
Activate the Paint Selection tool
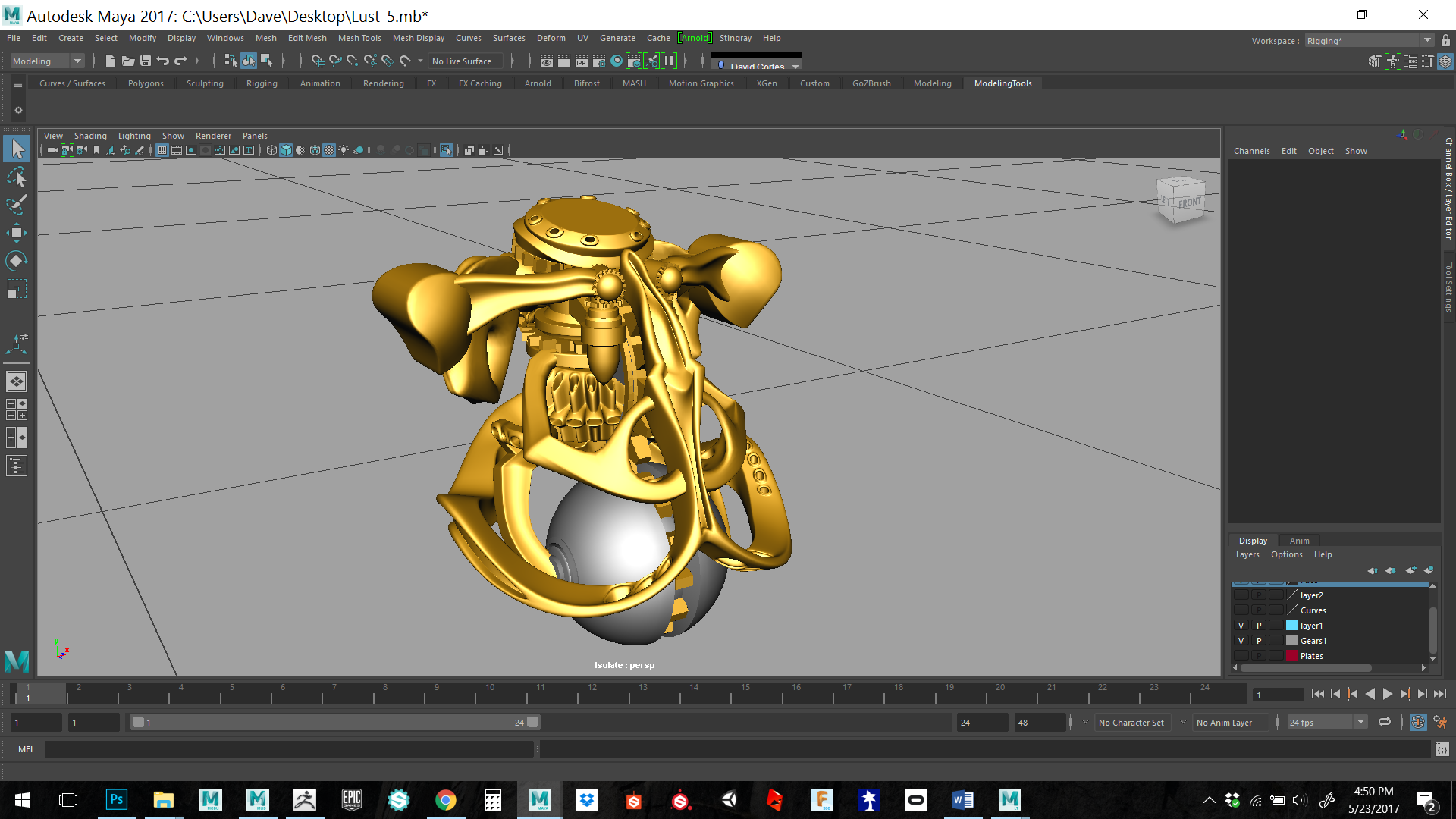17,205
